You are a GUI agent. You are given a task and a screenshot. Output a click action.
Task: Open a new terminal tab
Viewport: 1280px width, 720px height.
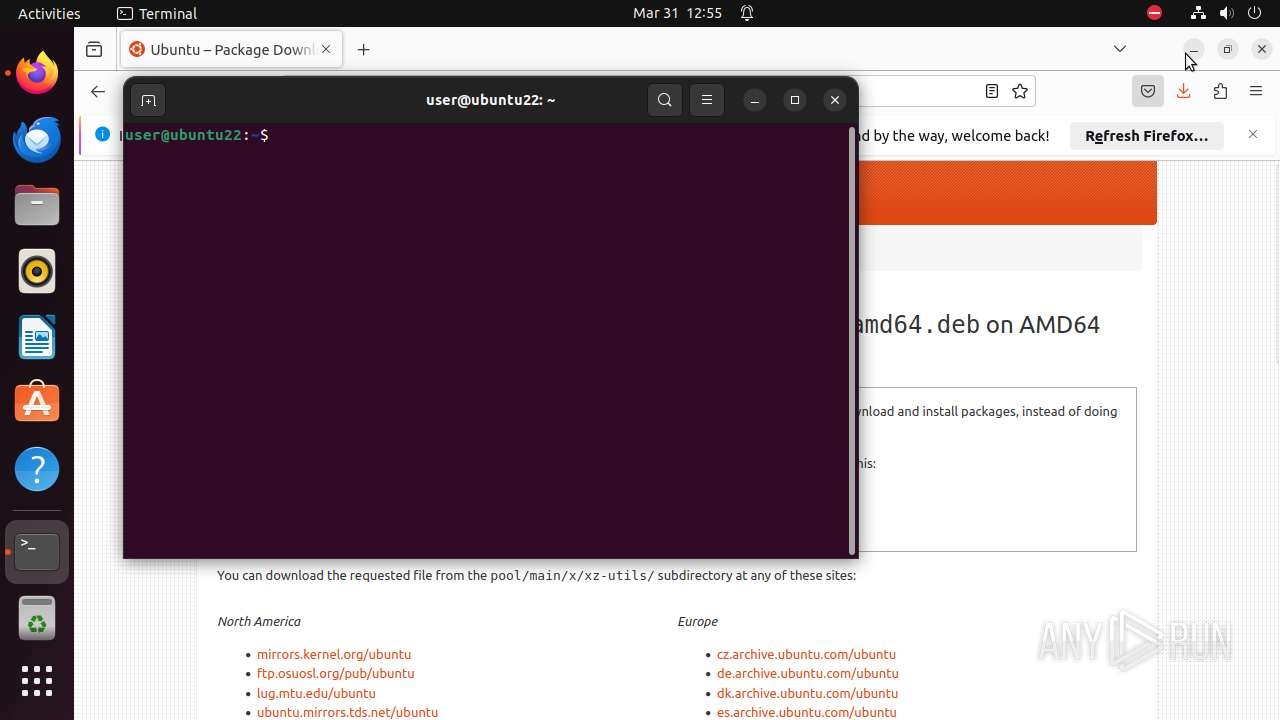click(148, 100)
